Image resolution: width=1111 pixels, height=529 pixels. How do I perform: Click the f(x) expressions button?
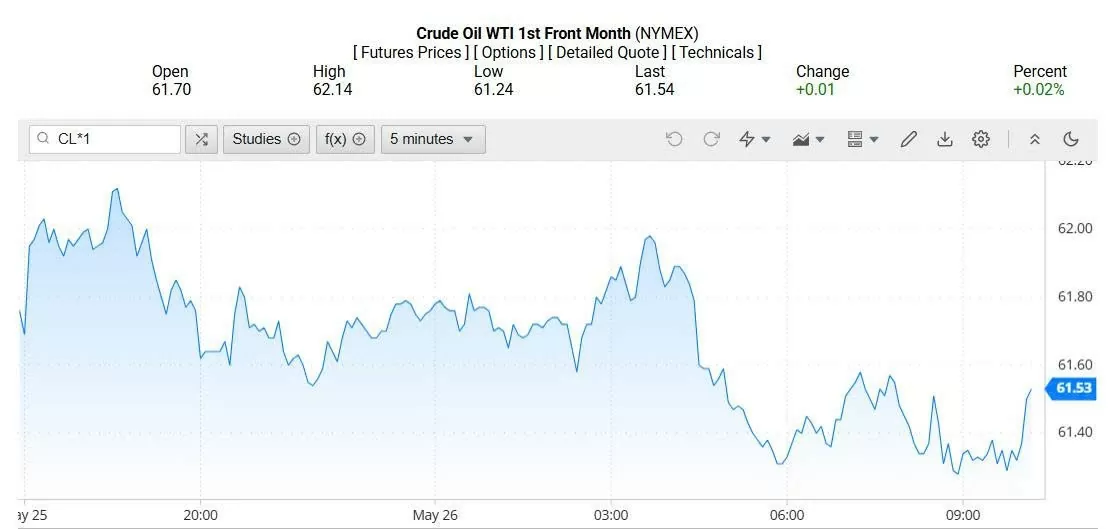click(x=345, y=140)
